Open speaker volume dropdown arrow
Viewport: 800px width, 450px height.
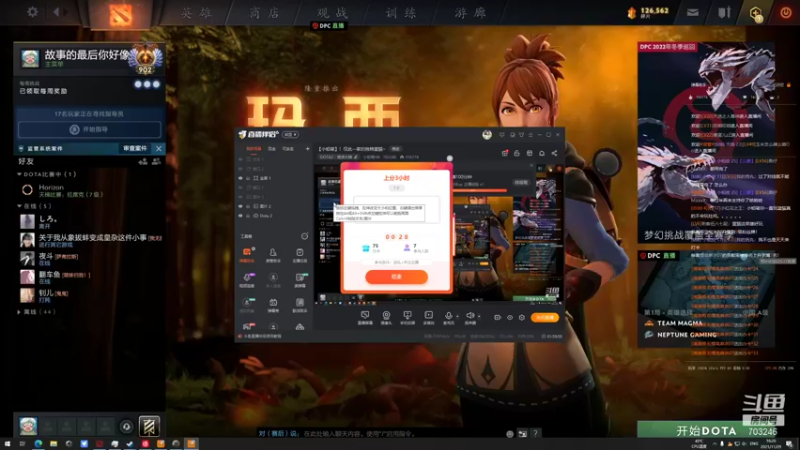click(x=479, y=316)
